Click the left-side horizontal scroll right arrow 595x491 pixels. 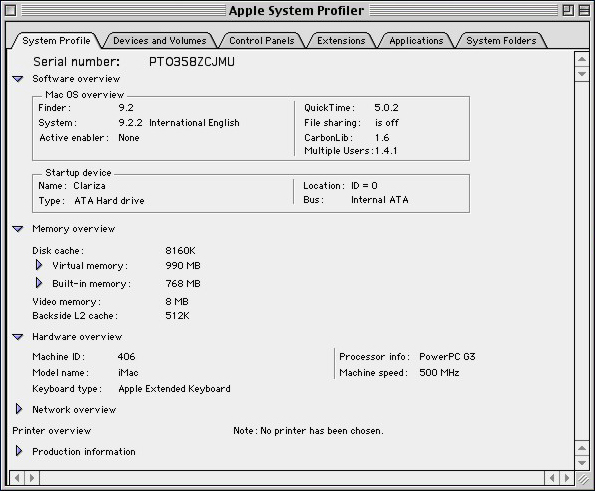pos(32,478)
